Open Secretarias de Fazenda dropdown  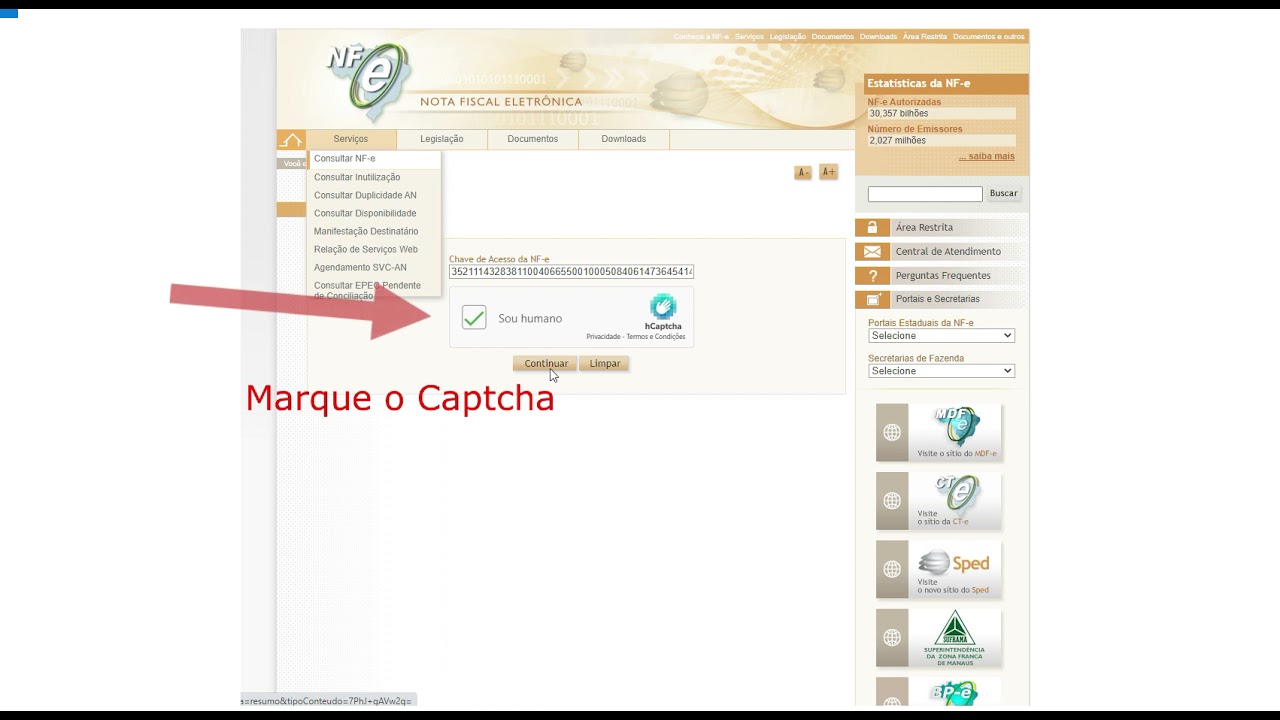coord(941,371)
